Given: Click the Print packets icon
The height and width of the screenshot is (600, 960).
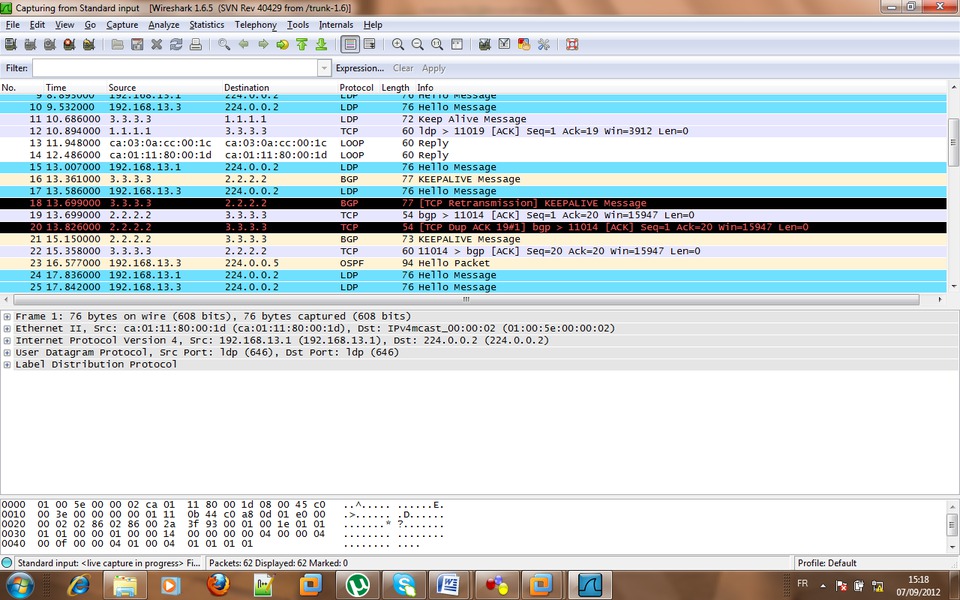Looking at the screenshot, I should pos(196,44).
